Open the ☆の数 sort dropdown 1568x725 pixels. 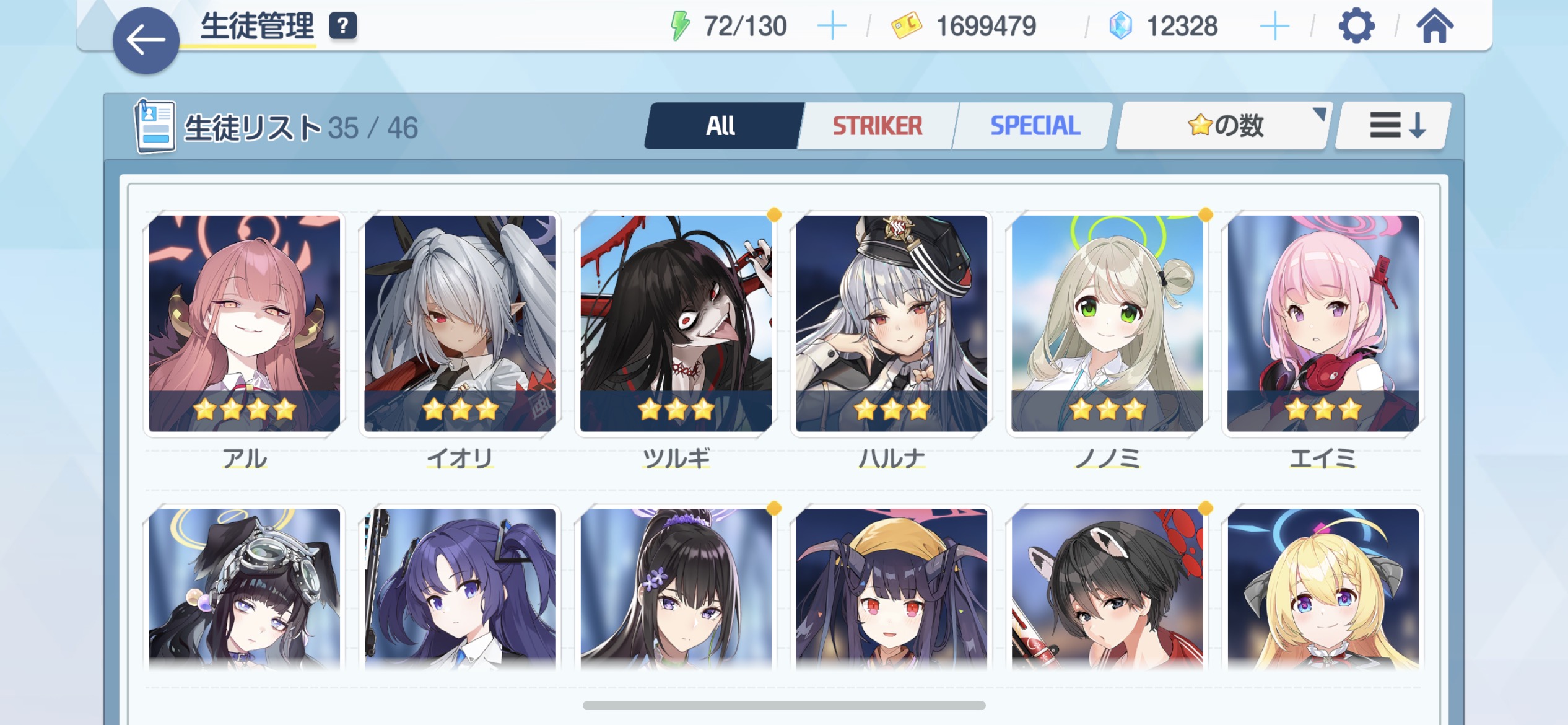[1223, 126]
